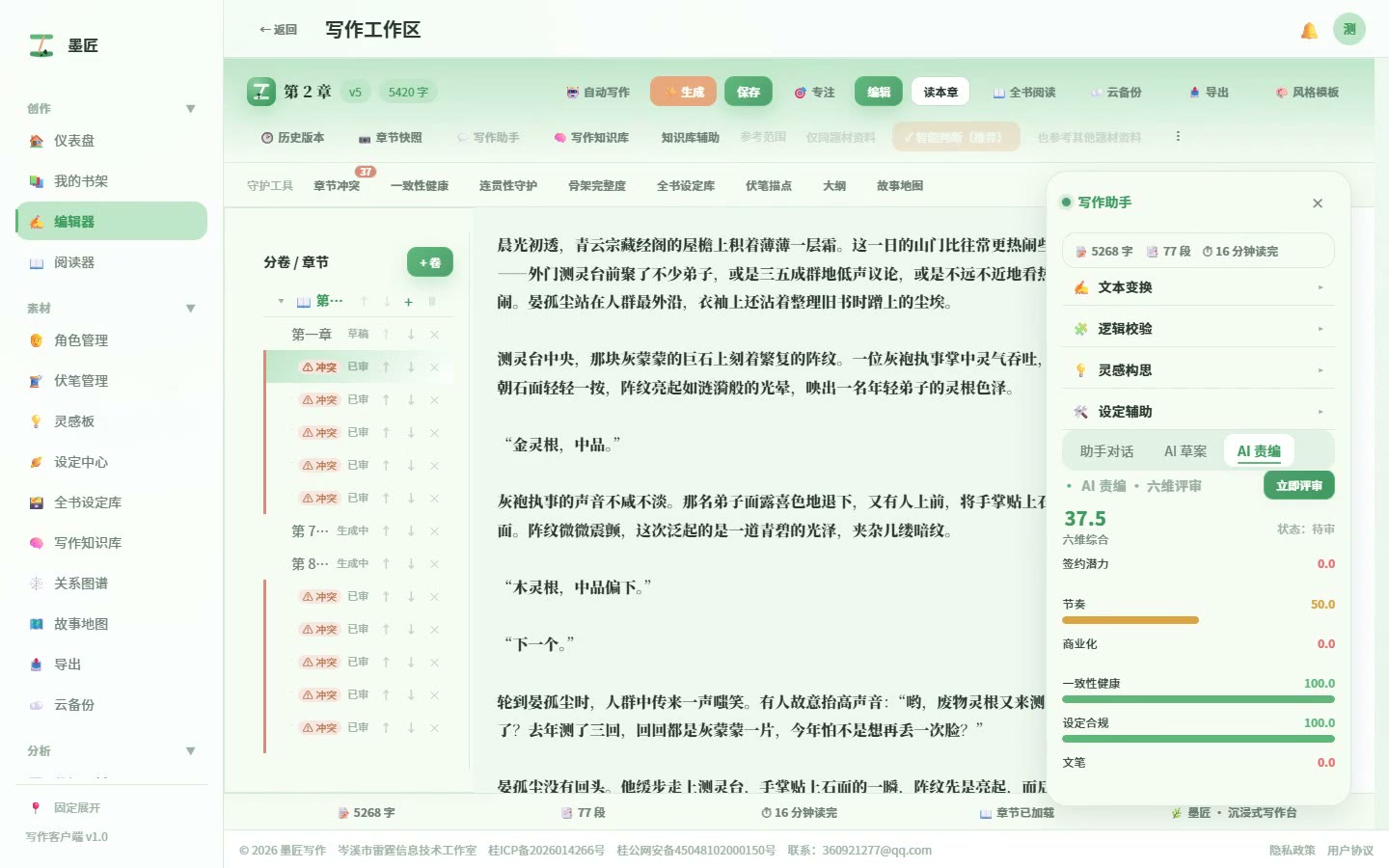
Task: Start review with 立即评审
Action: (1299, 485)
